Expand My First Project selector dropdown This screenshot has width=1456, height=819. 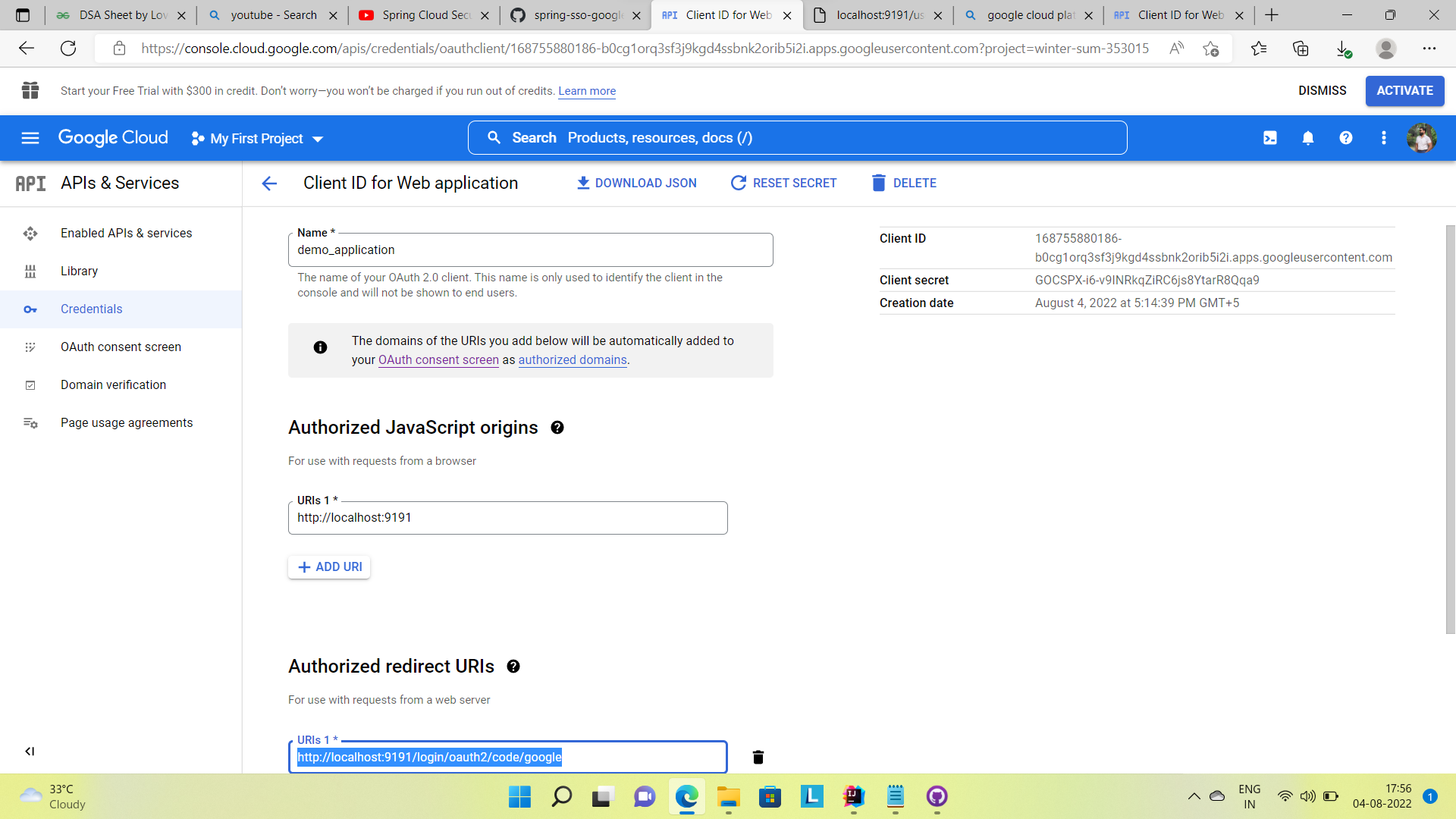pos(257,139)
